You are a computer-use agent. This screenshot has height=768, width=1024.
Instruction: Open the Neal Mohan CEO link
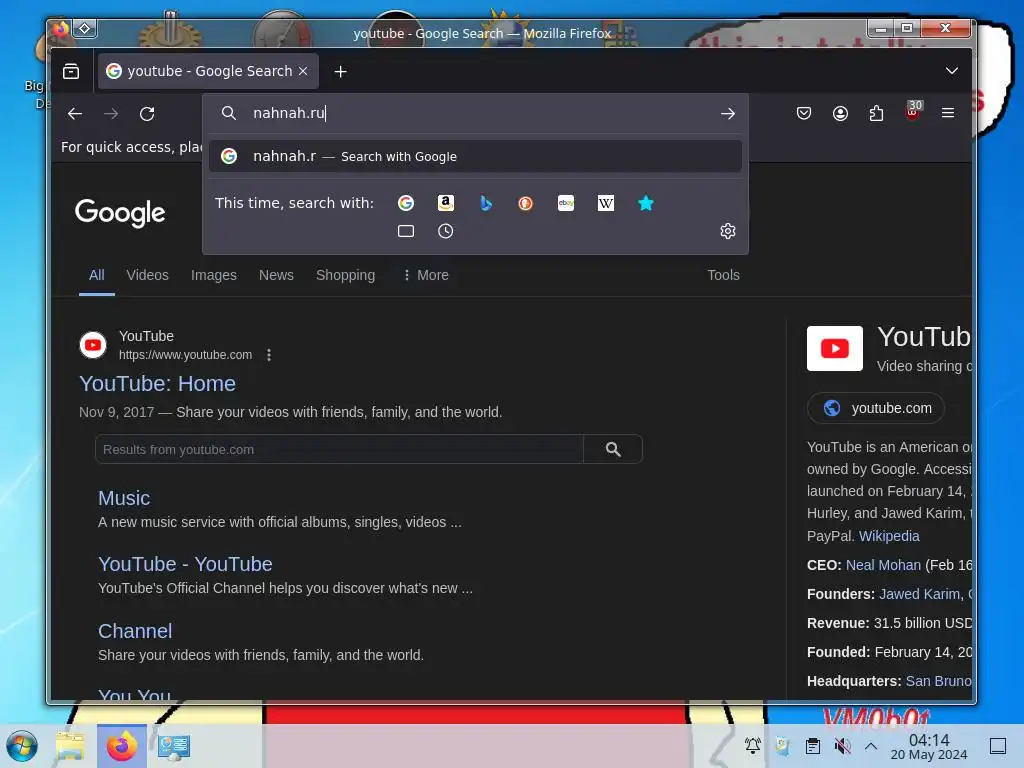(x=883, y=565)
